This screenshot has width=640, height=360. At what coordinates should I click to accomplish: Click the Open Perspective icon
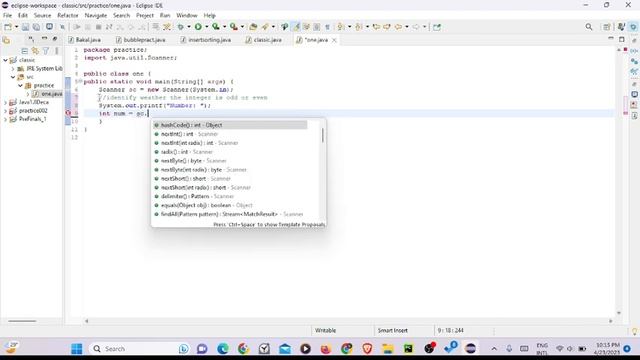[607, 27]
